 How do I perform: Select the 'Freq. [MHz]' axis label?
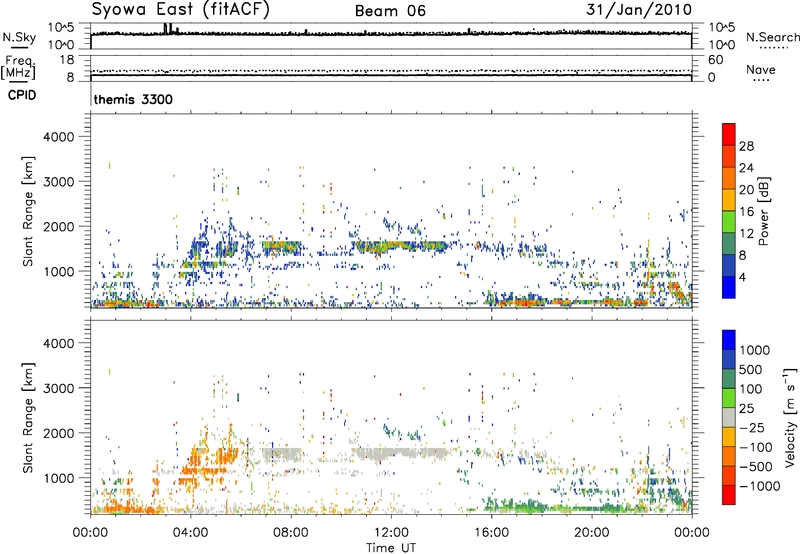coord(18,68)
